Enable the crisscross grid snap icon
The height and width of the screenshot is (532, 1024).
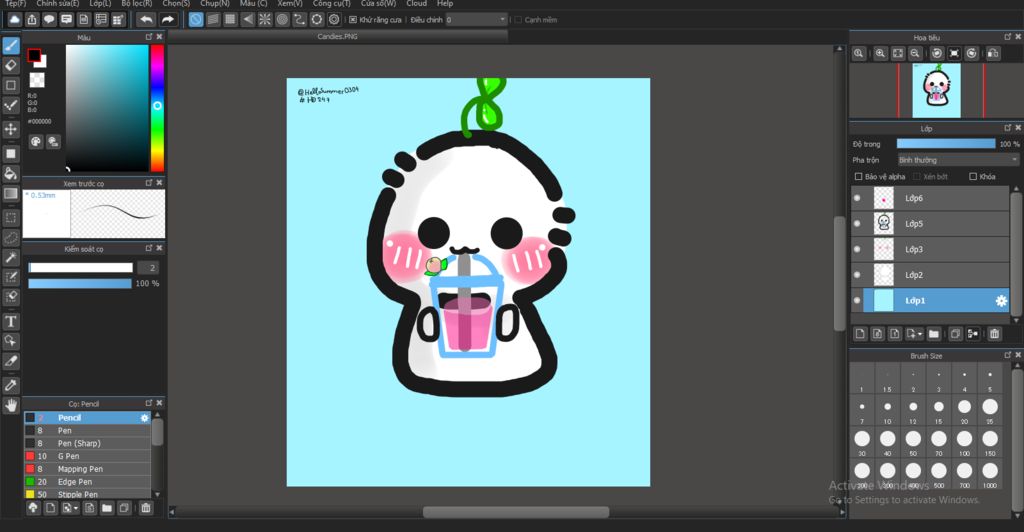click(230, 20)
